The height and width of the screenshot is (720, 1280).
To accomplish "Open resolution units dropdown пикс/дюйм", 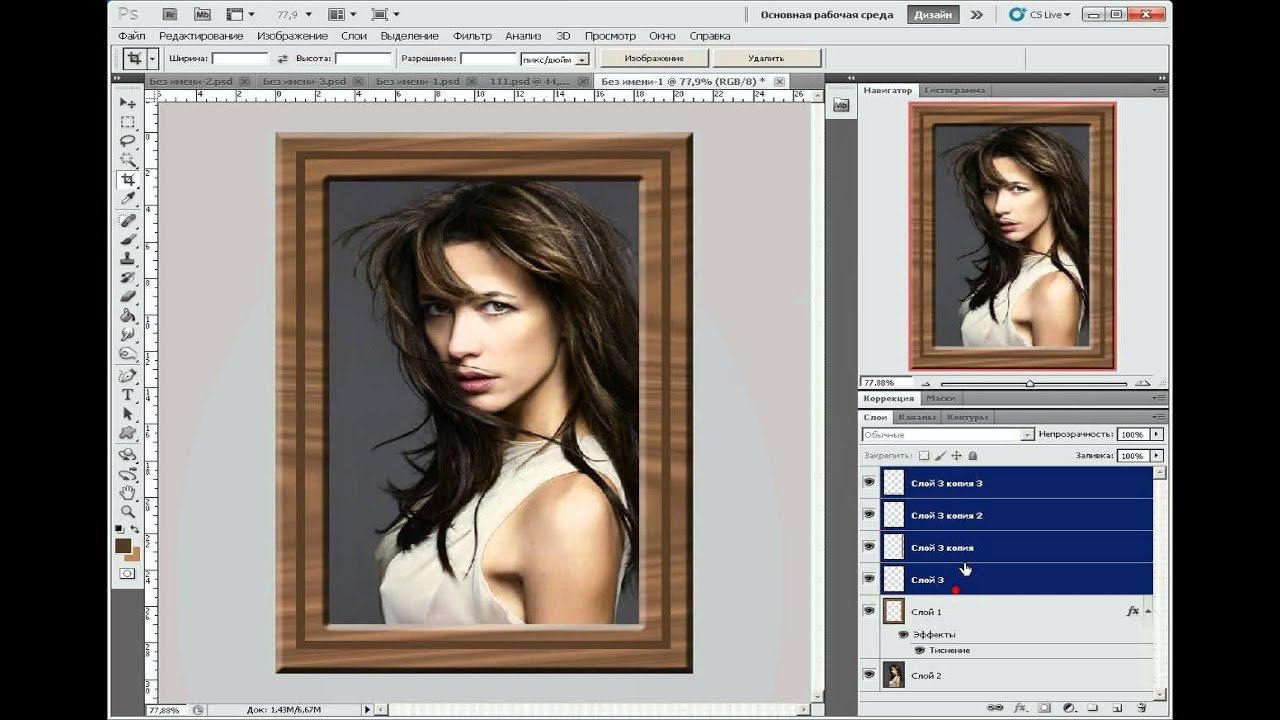I will tap(583, 59).
